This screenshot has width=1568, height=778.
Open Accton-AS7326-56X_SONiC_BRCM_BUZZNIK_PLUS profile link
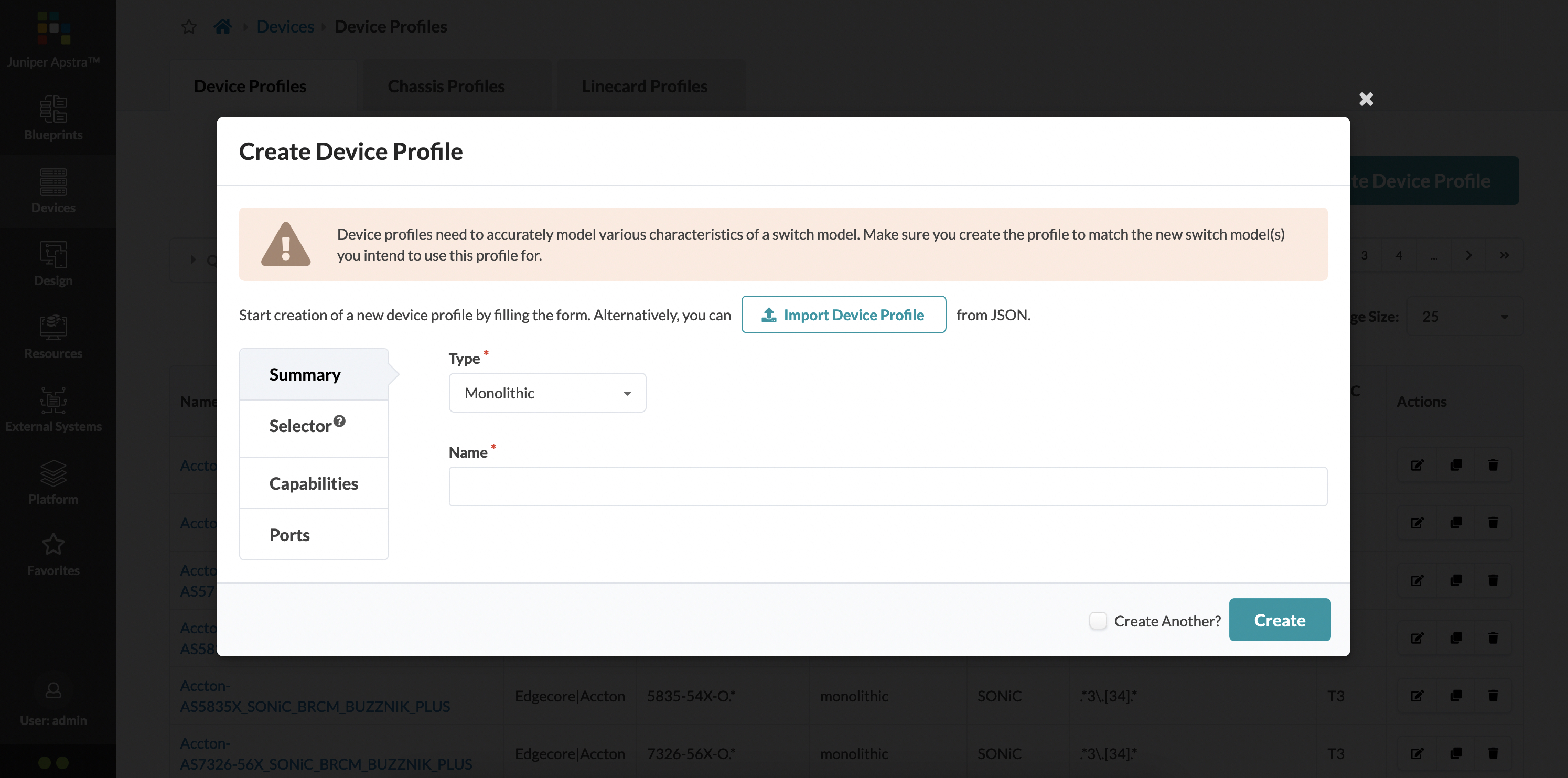tap(326, 754)
